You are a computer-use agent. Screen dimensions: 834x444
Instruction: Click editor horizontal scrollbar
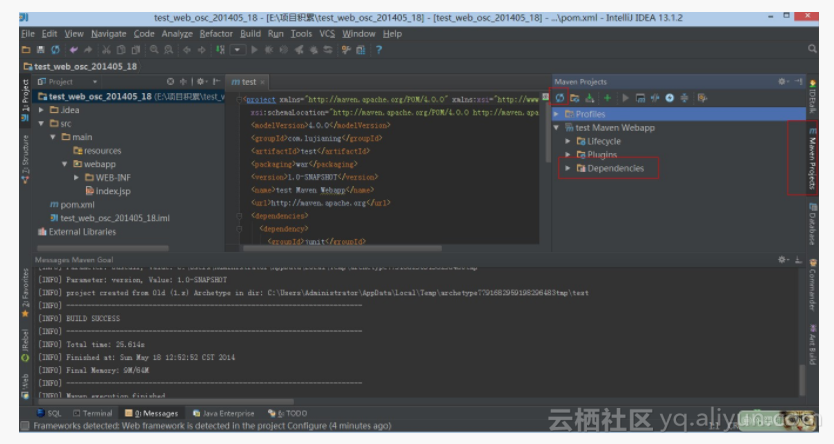click(x=342, y=248)
